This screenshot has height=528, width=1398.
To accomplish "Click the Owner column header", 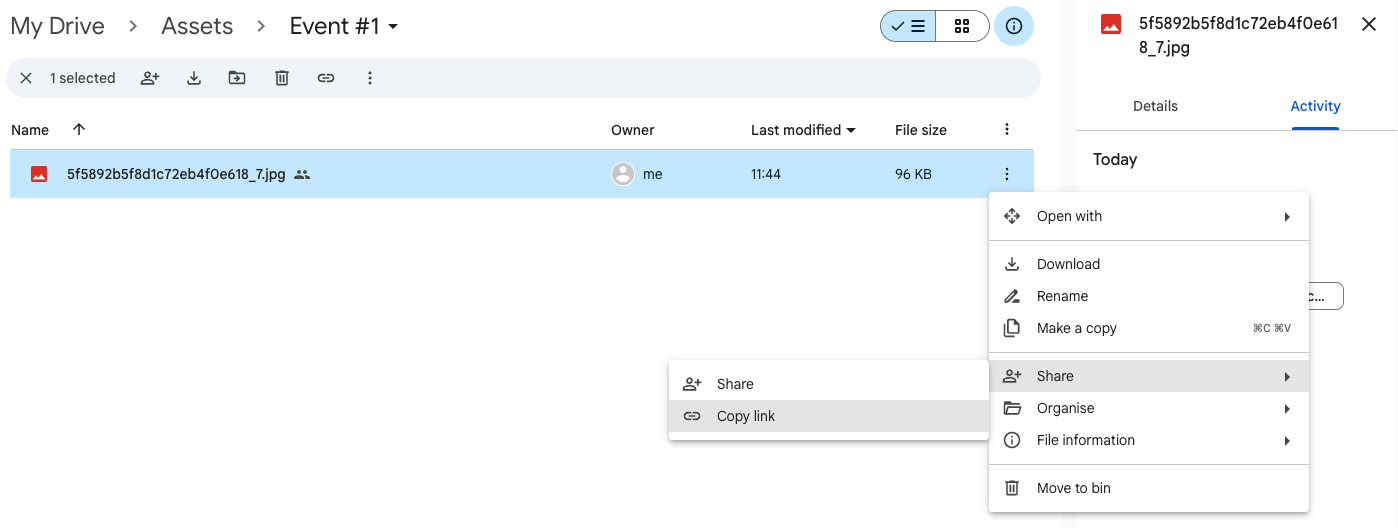I will (633, 130).
